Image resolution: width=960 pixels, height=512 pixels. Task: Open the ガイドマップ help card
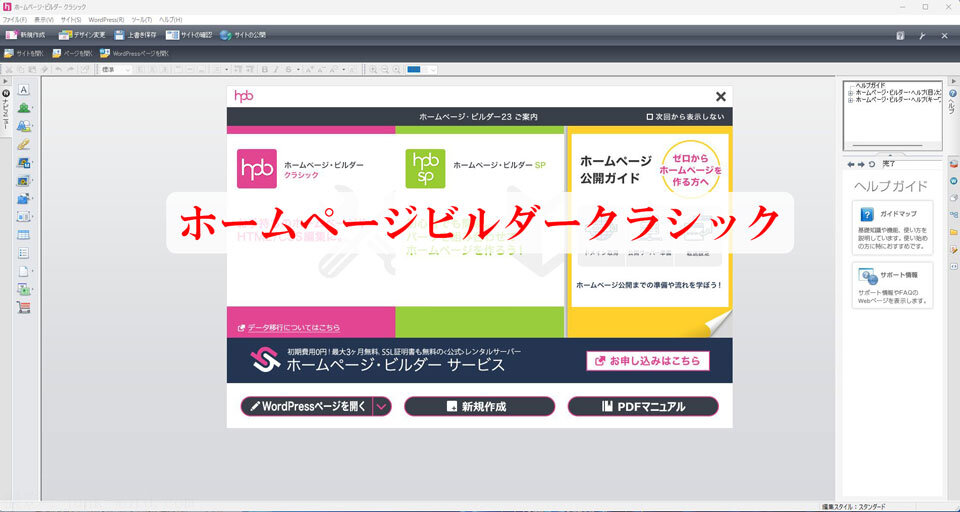click(x=892, y=227)
